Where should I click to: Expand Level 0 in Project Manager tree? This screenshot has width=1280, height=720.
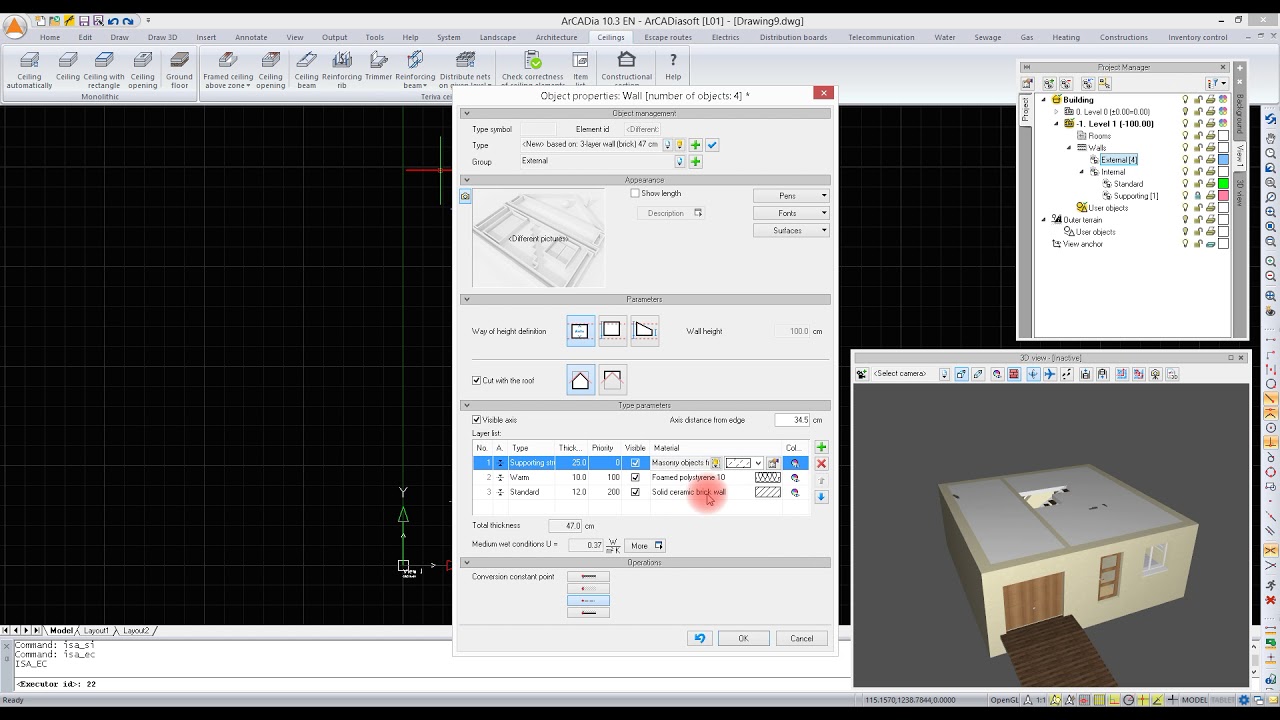[x=1057, y=112]
